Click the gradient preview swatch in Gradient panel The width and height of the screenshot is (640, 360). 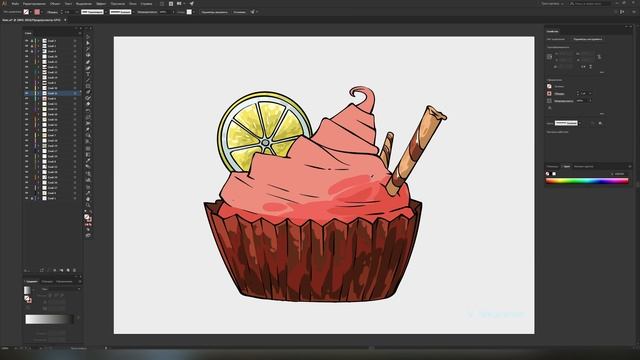27,290
